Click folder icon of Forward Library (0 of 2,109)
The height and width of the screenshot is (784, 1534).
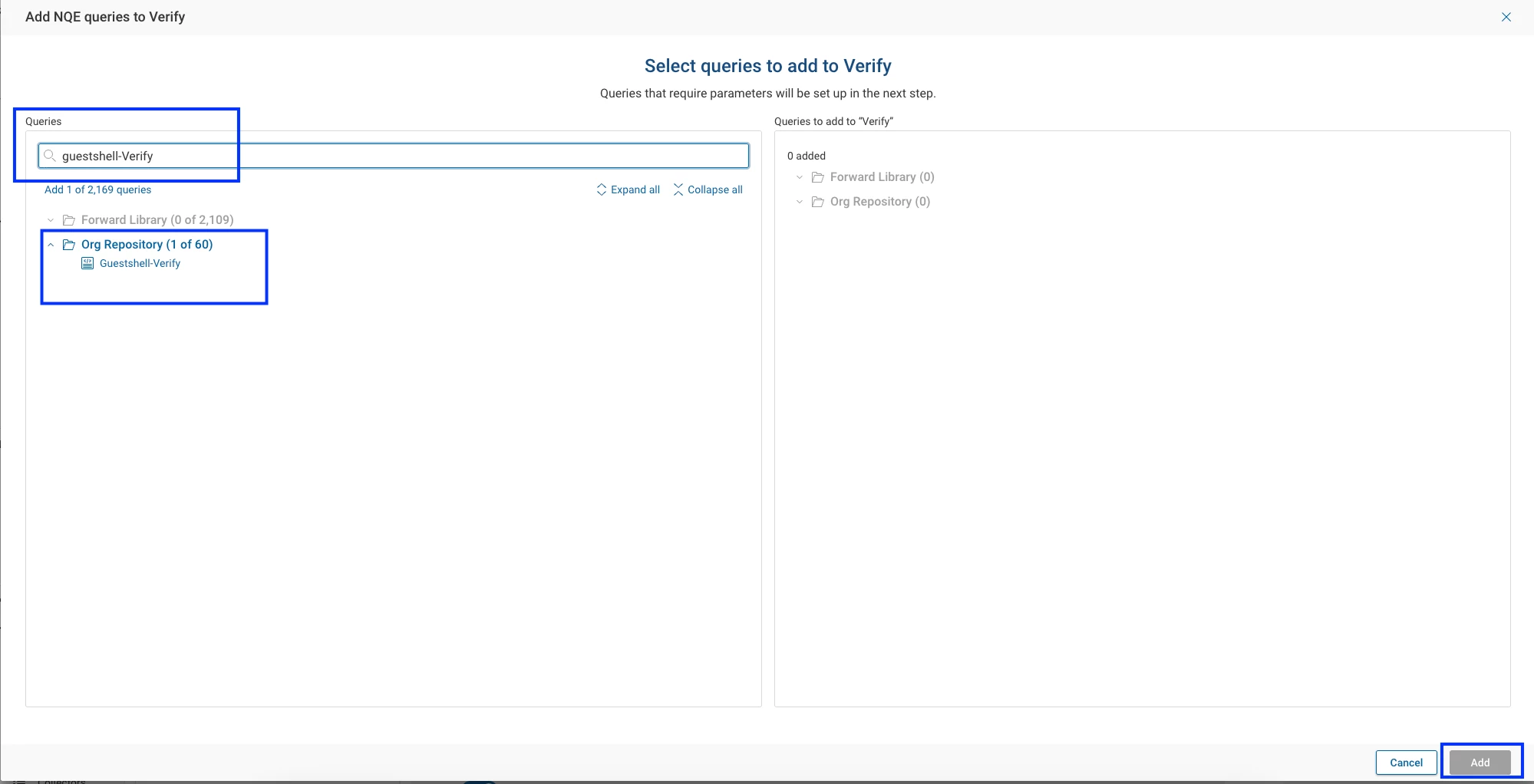(x=68, y=220)
